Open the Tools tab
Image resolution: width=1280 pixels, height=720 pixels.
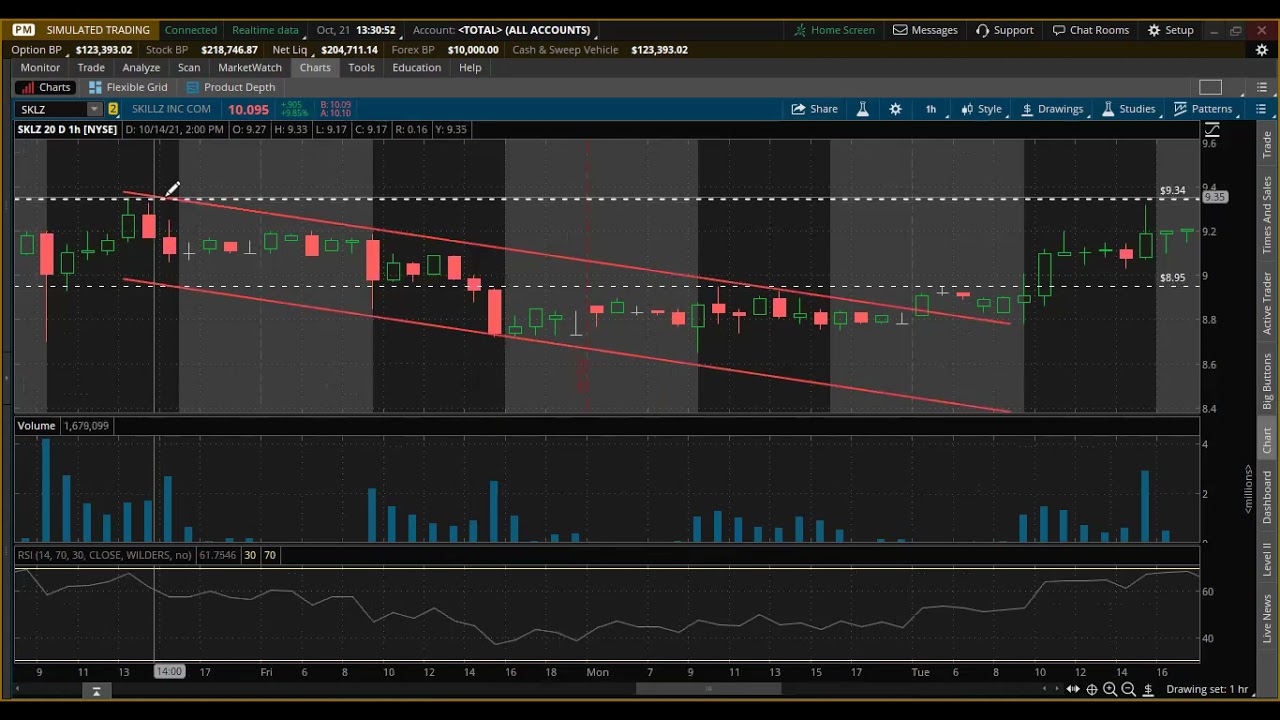361,67
